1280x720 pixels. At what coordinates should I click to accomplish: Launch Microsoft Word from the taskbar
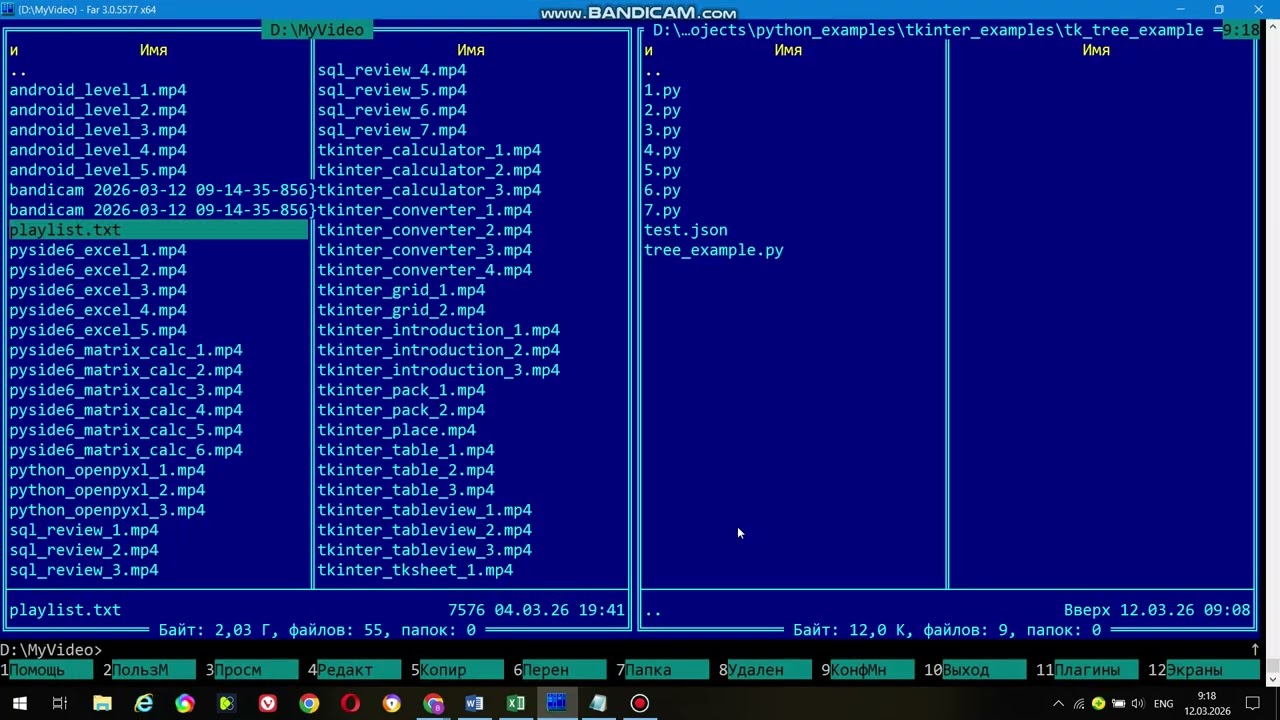(x=474, y=704)
